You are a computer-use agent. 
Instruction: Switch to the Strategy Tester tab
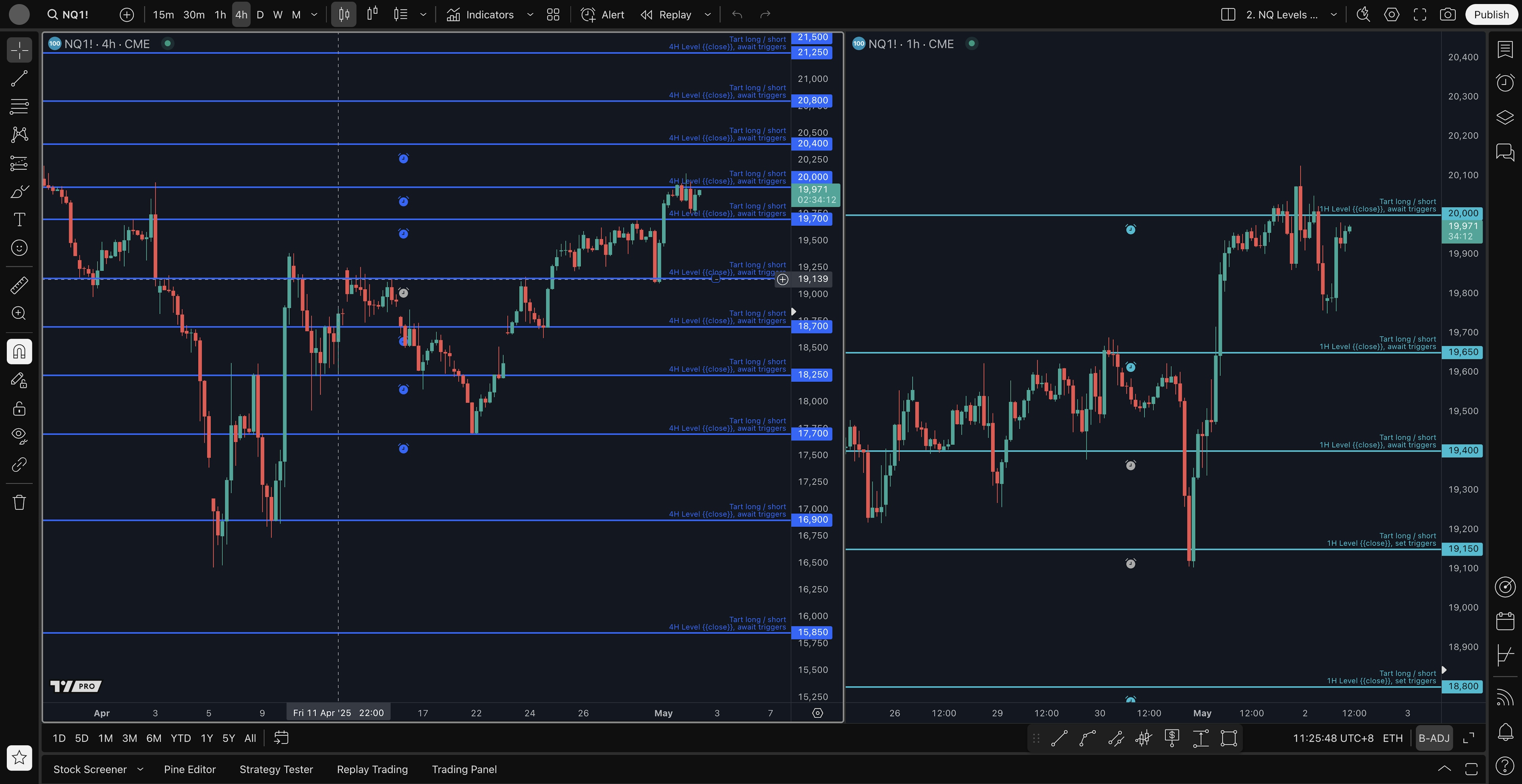276,769
